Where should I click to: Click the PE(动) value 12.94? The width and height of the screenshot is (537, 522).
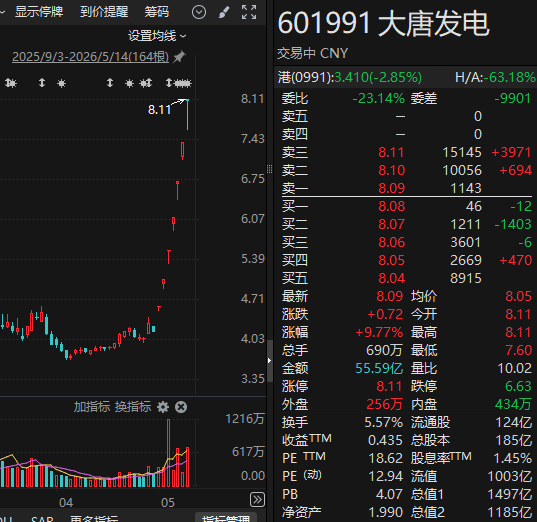[386, 476]
